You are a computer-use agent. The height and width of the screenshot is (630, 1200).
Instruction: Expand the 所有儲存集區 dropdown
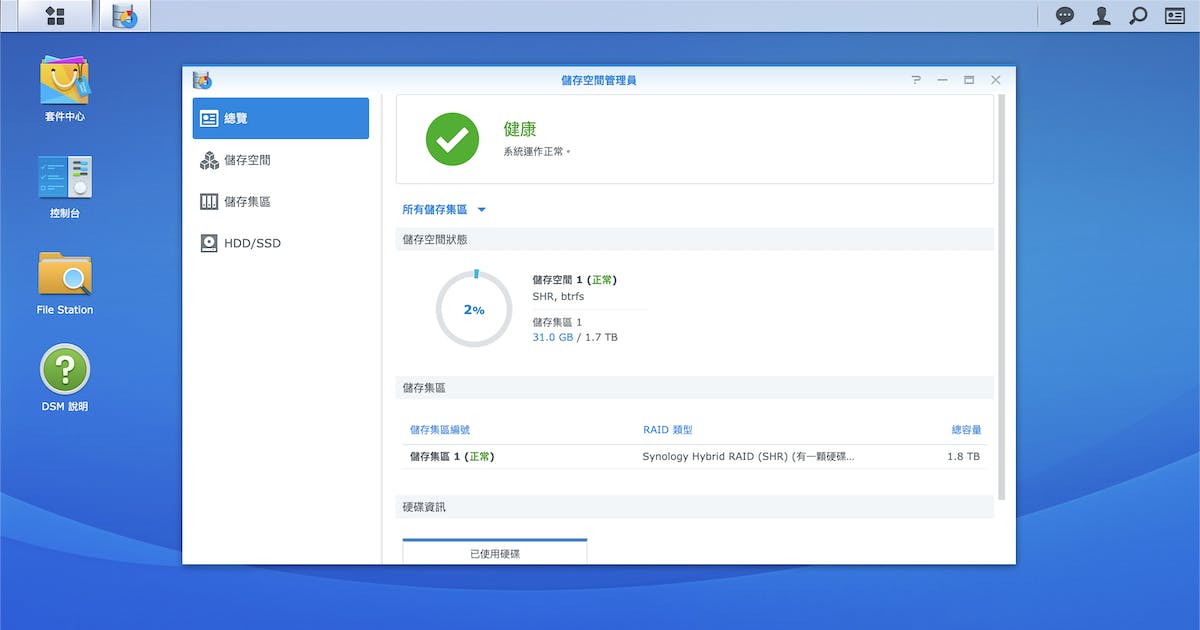coord(444,210)
